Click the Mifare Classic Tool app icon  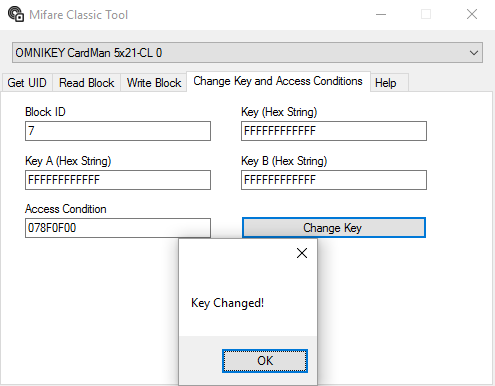(16, 15)
